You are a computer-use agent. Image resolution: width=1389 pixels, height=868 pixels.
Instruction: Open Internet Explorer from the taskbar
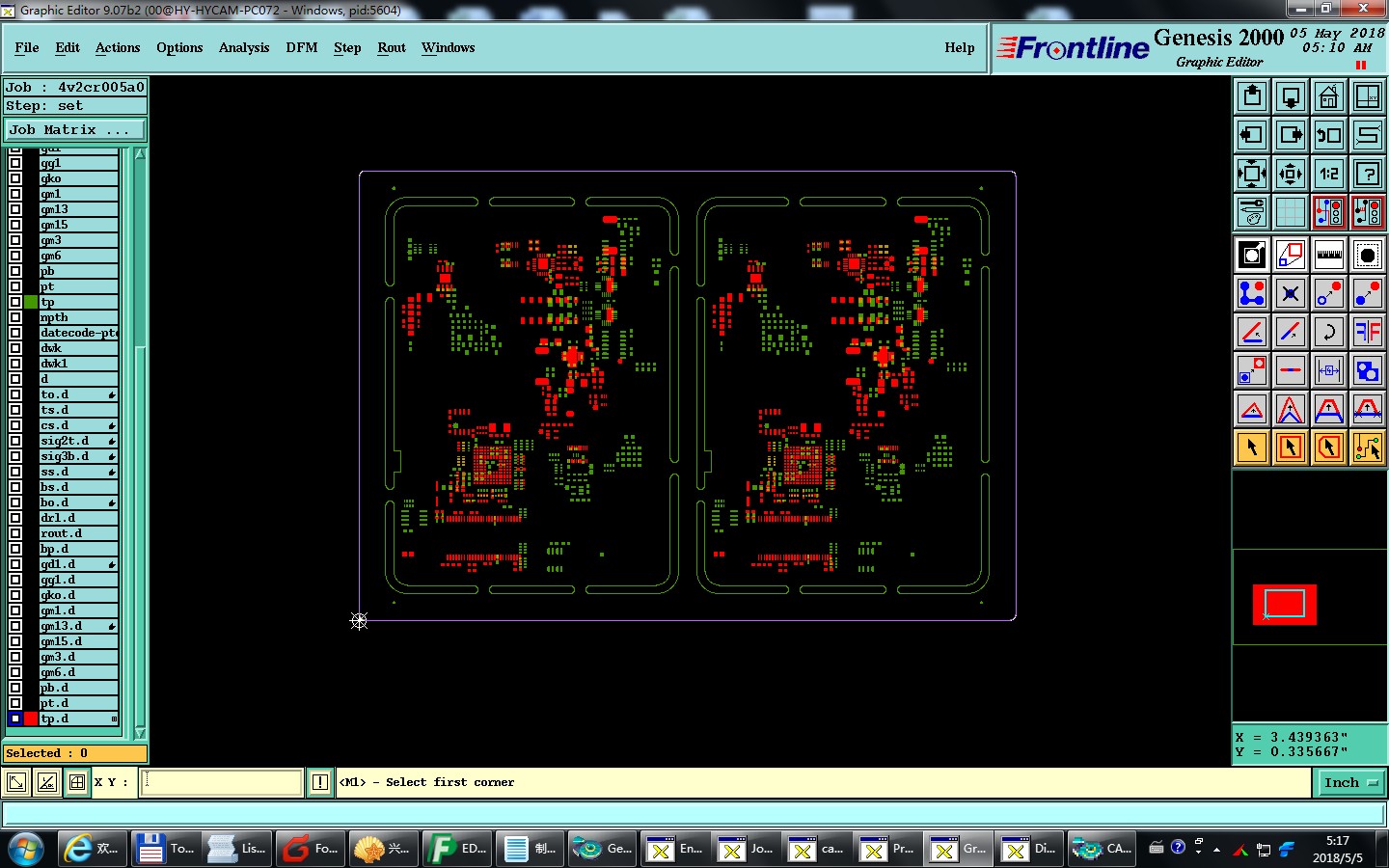(91, 849)
